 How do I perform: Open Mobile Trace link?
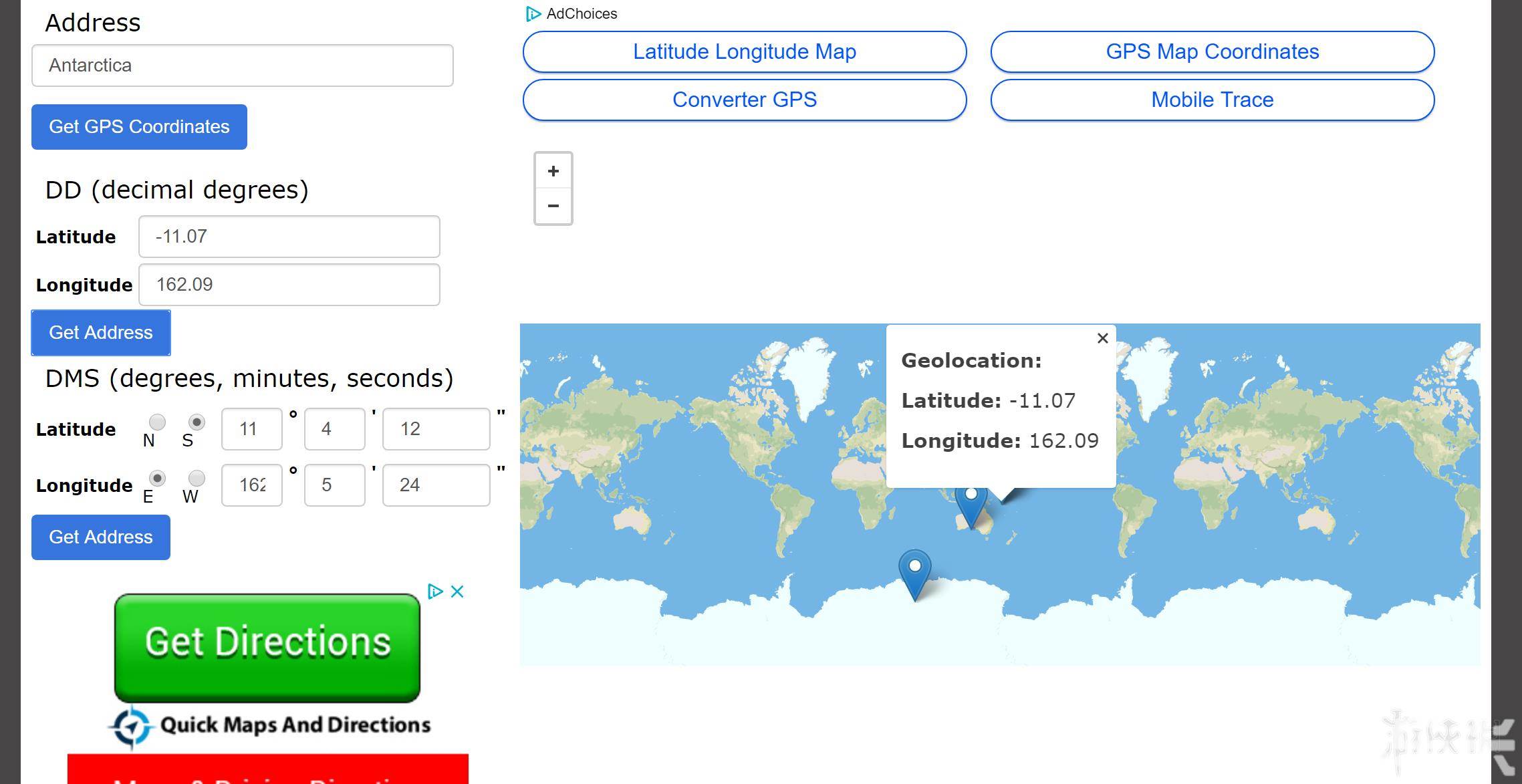(x=1212, y=100)
